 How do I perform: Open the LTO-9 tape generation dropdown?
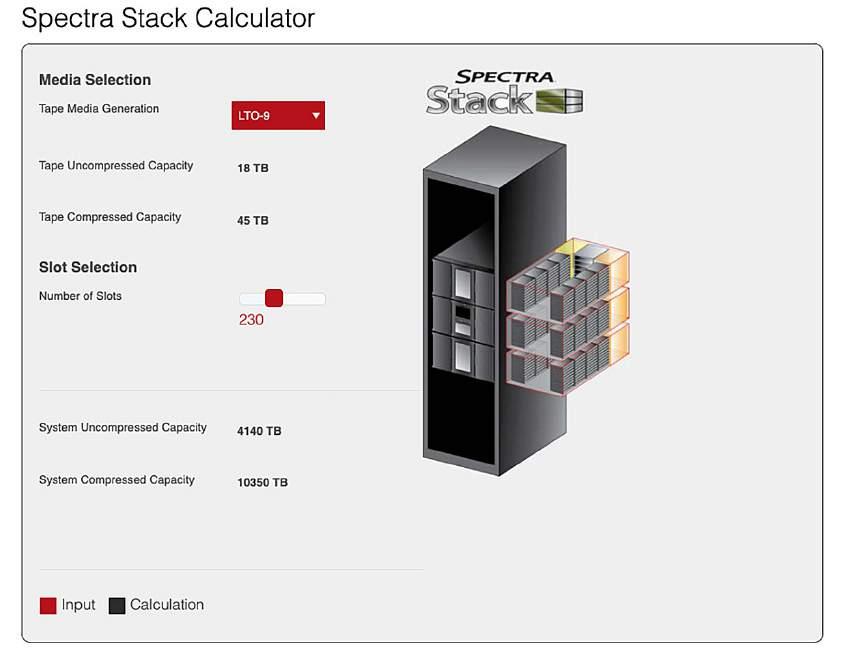[278, 115]
